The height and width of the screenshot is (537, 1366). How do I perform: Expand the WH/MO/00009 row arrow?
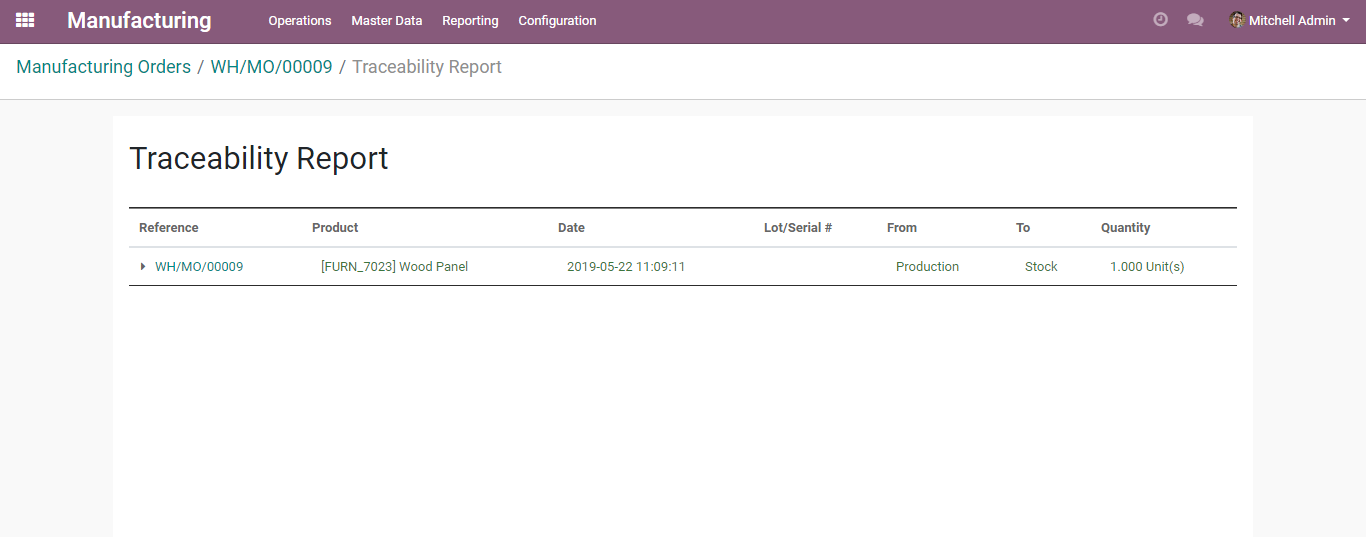pos(143,267)
